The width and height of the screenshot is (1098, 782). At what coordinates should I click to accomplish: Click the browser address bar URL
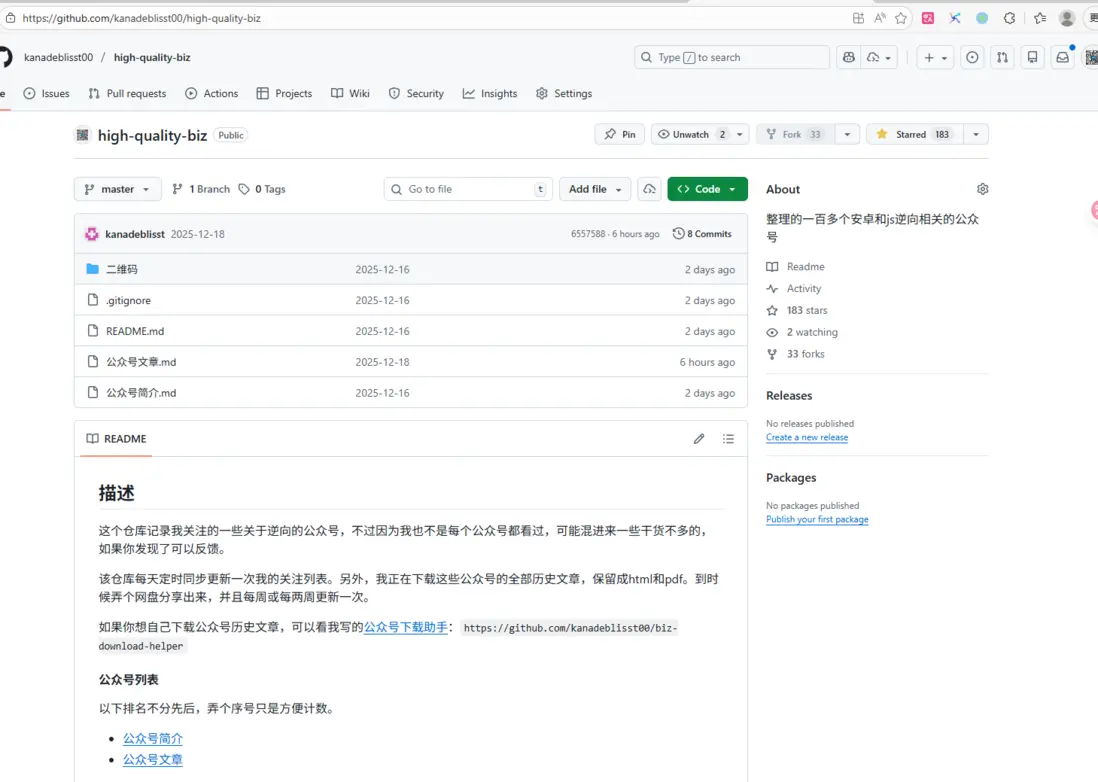tap(141, 18)
